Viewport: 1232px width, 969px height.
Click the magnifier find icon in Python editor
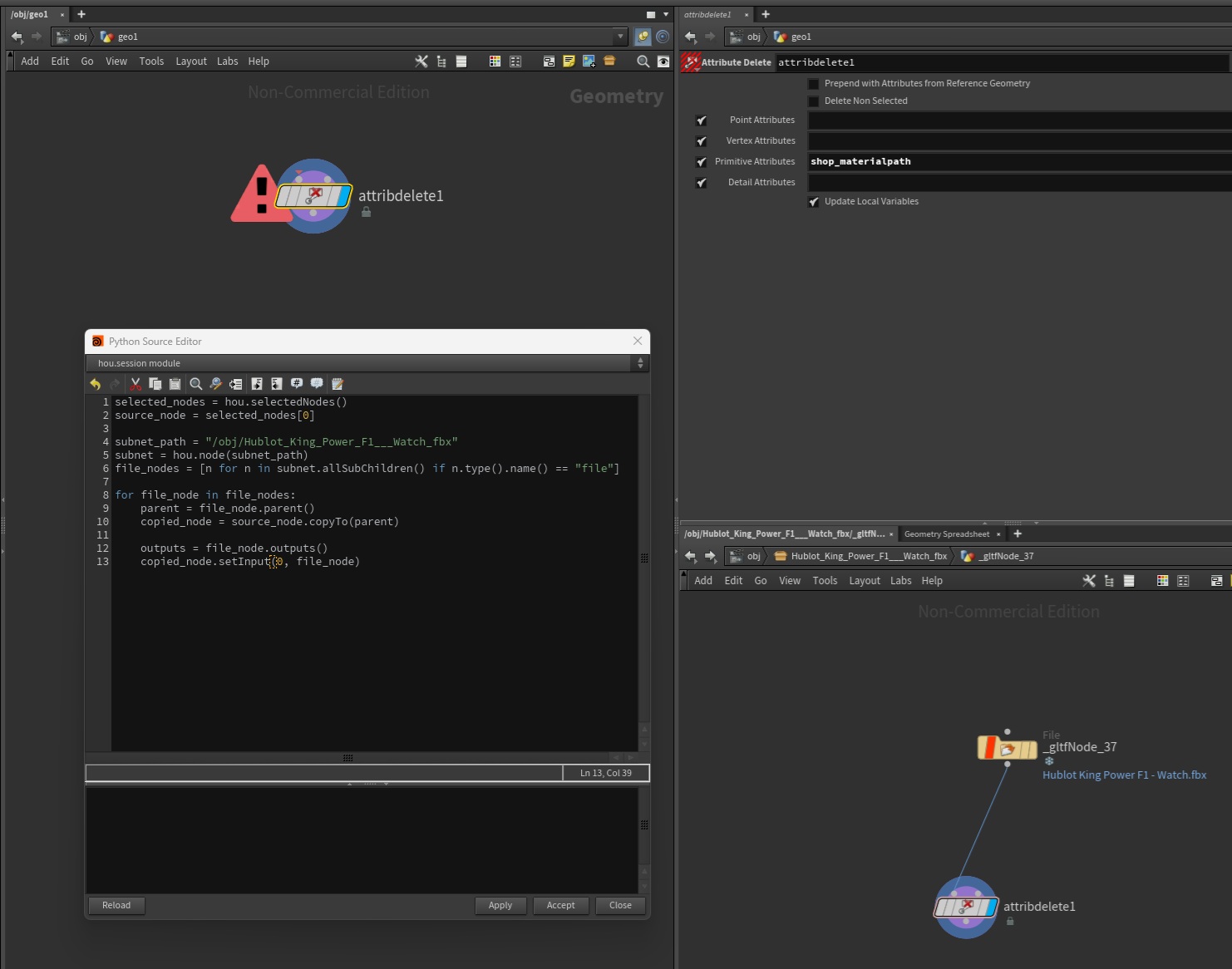pos(196,384)
